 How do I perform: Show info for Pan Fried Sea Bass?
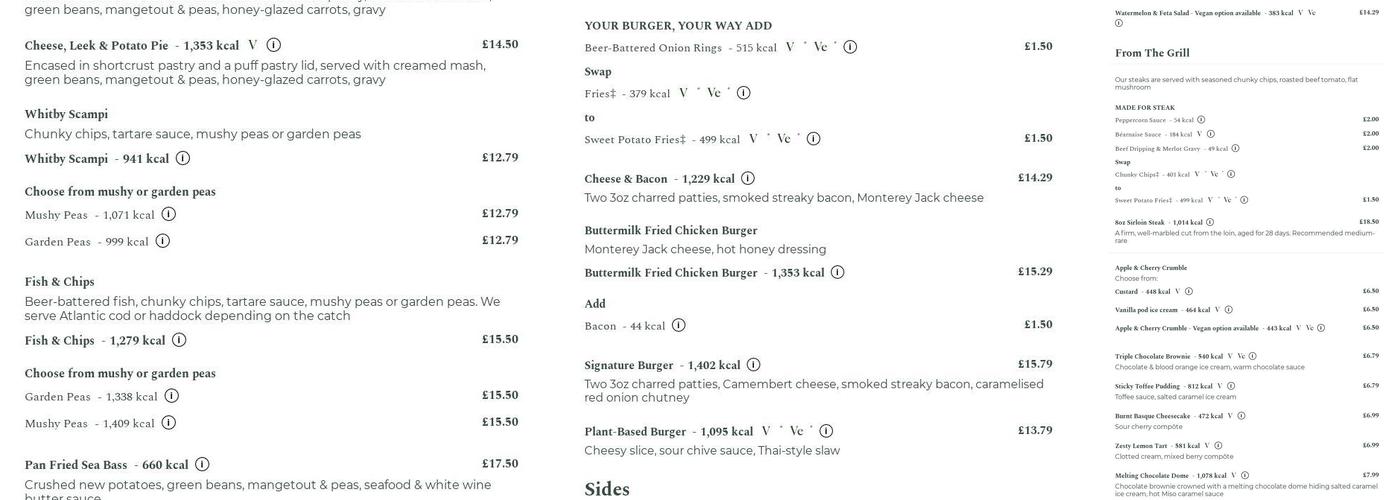pos(202,464)
